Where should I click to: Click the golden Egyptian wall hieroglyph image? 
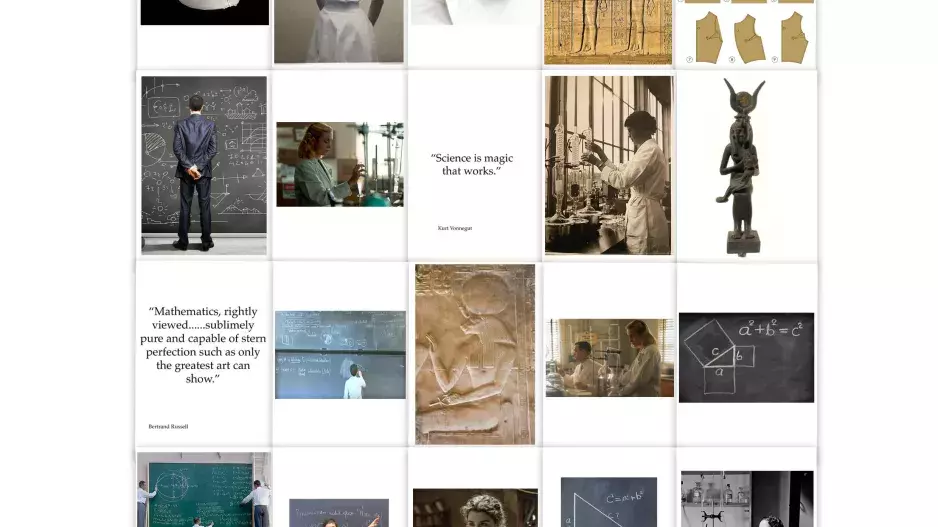(x=608, y=32)
